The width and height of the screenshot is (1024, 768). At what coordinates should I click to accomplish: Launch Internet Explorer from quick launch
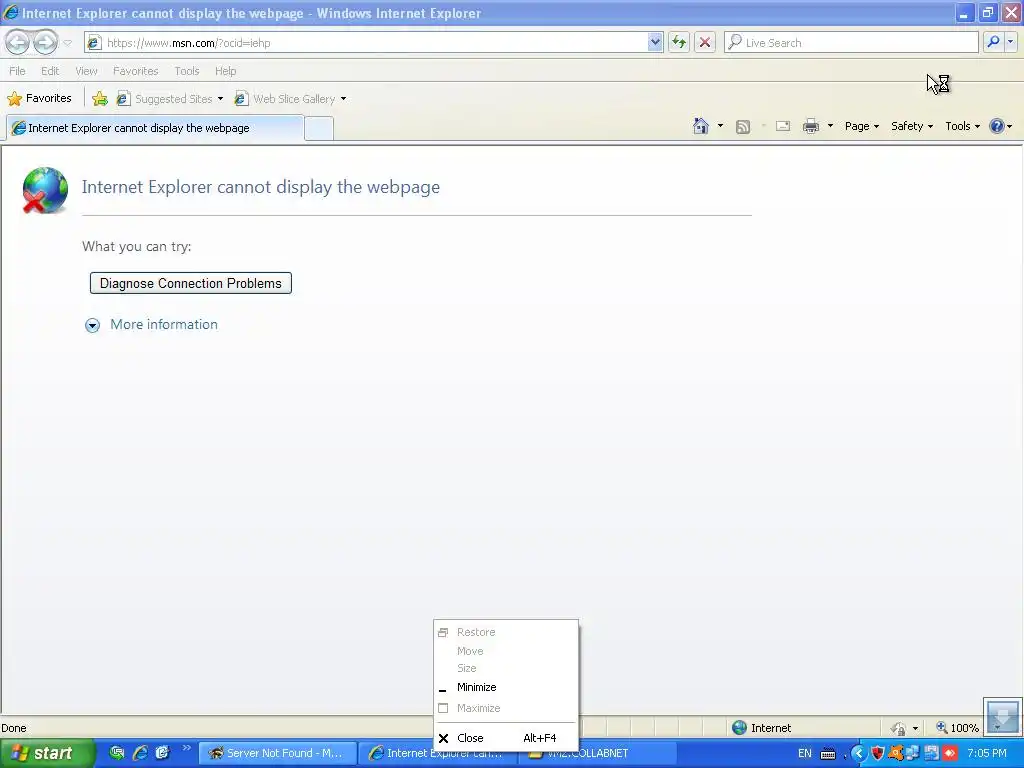140,753
